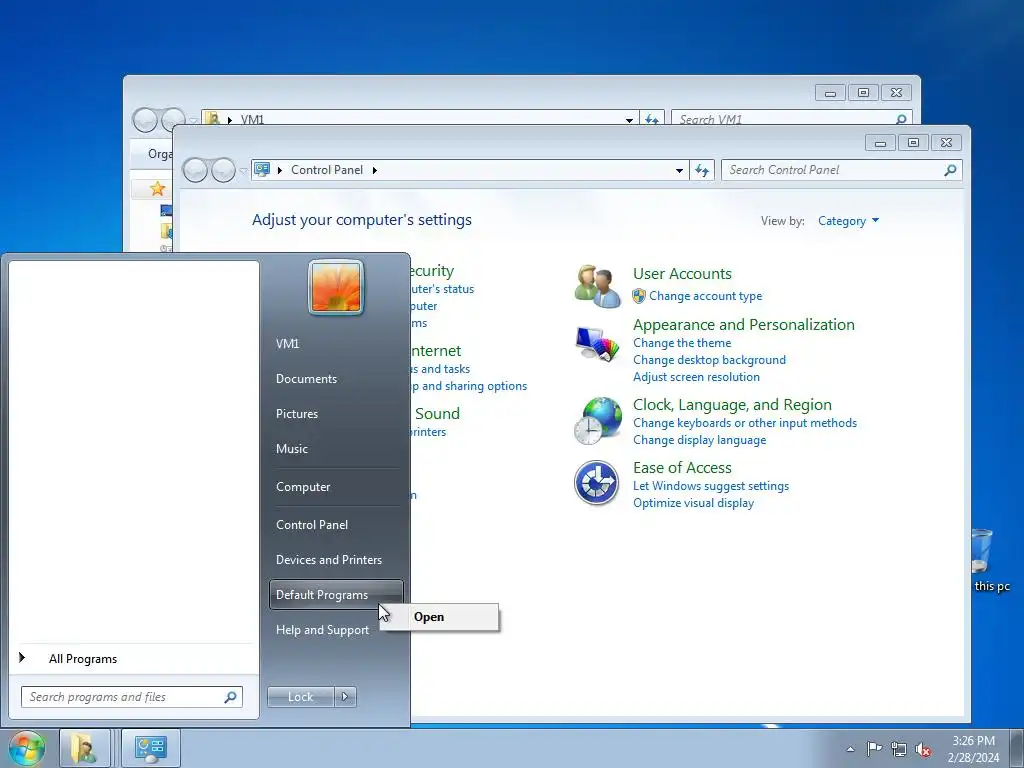This screenshot has width=1024, height=768.
Task: Open the VM1 folder taskbar button
Action: coord(84,748)
